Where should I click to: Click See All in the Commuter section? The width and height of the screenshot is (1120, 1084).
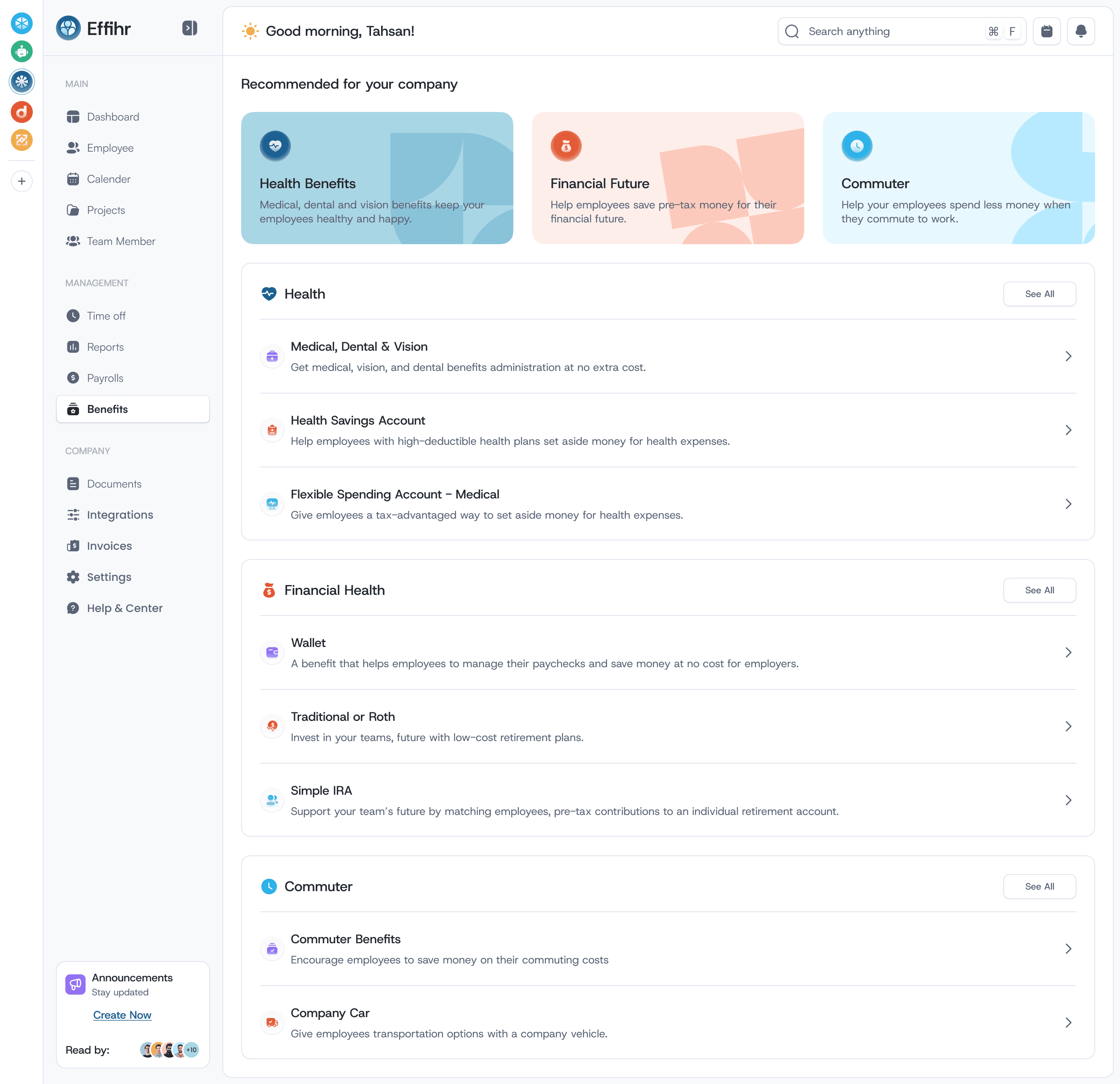[1039, 886]
